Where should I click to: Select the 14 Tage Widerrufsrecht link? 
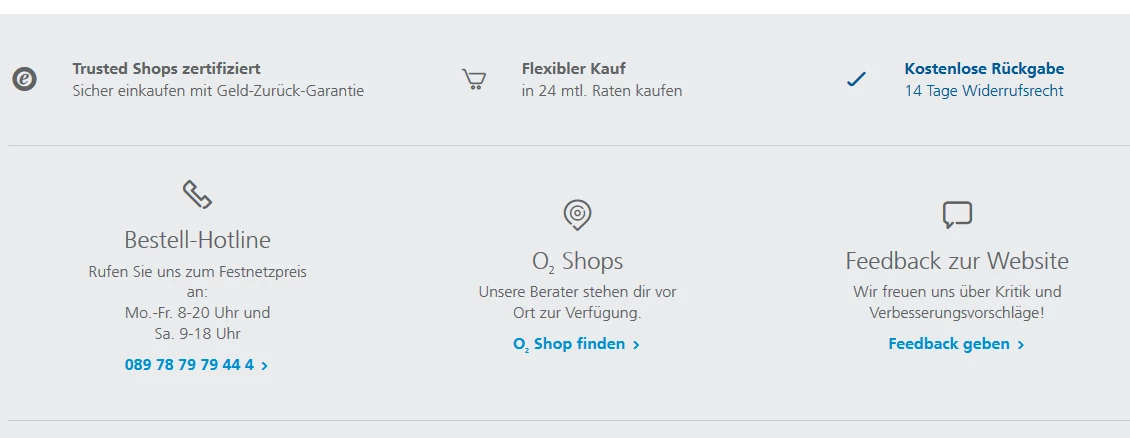[984, 91]
